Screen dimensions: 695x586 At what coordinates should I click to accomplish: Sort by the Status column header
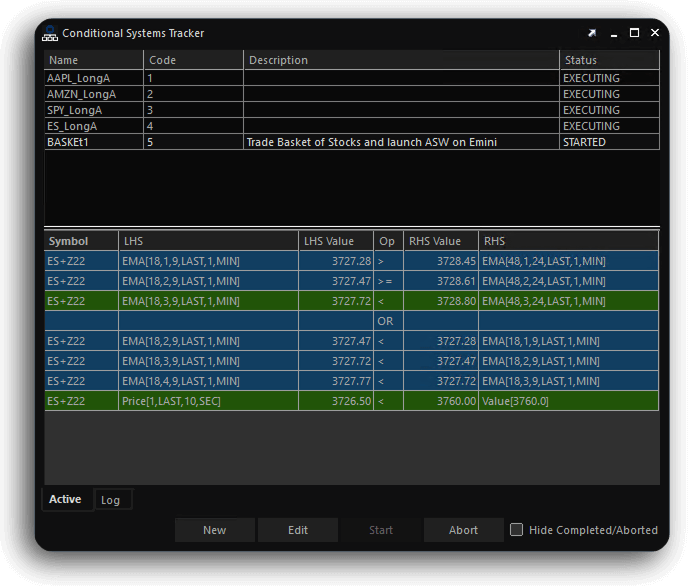pos(609,60)
